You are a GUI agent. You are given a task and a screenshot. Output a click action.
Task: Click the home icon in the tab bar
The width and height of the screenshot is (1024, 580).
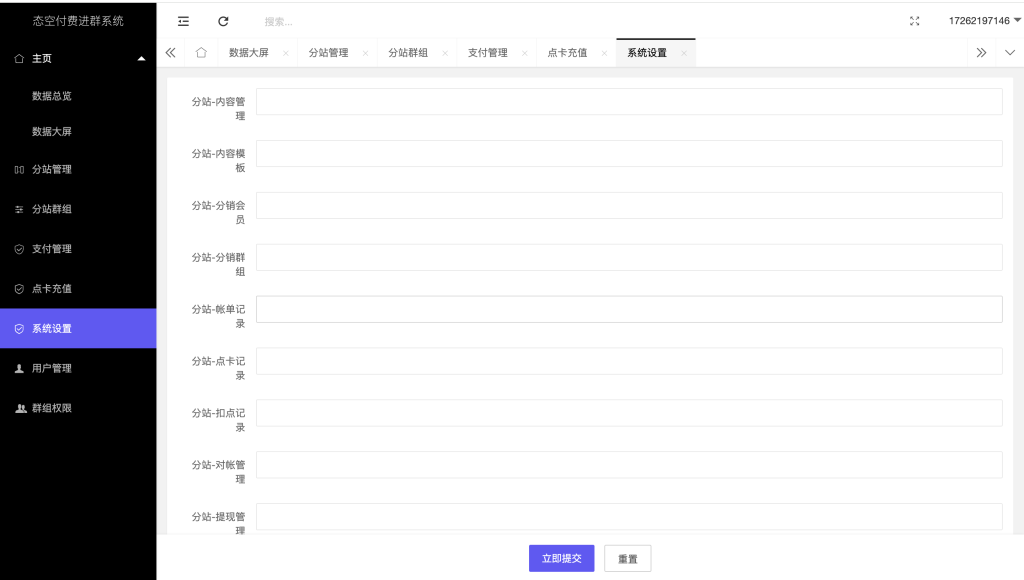point(202,52)
